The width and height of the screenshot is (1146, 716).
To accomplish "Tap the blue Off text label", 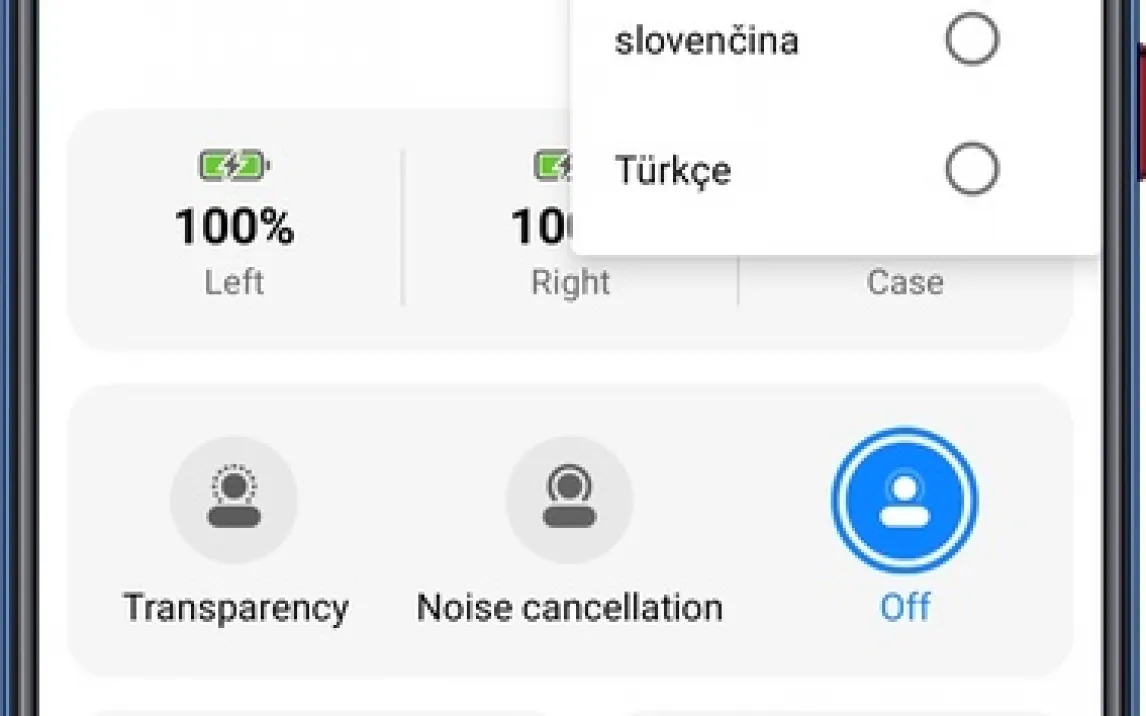I will point(904,608).
